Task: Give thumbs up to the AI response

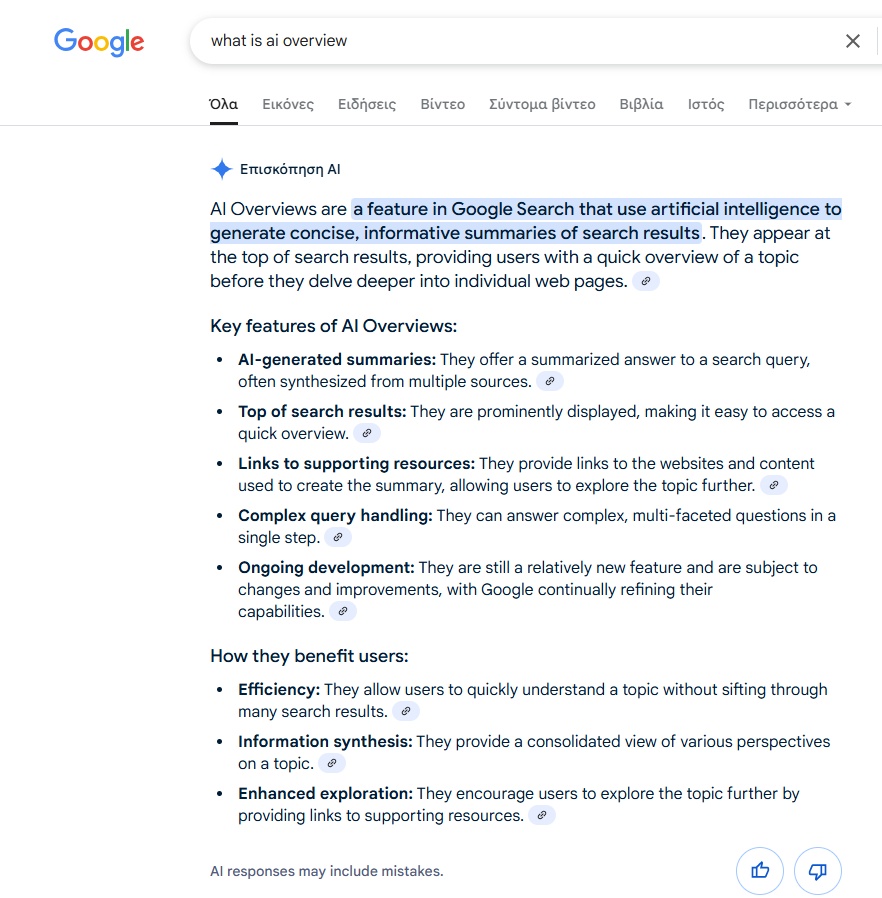Action: pos(760,871)
